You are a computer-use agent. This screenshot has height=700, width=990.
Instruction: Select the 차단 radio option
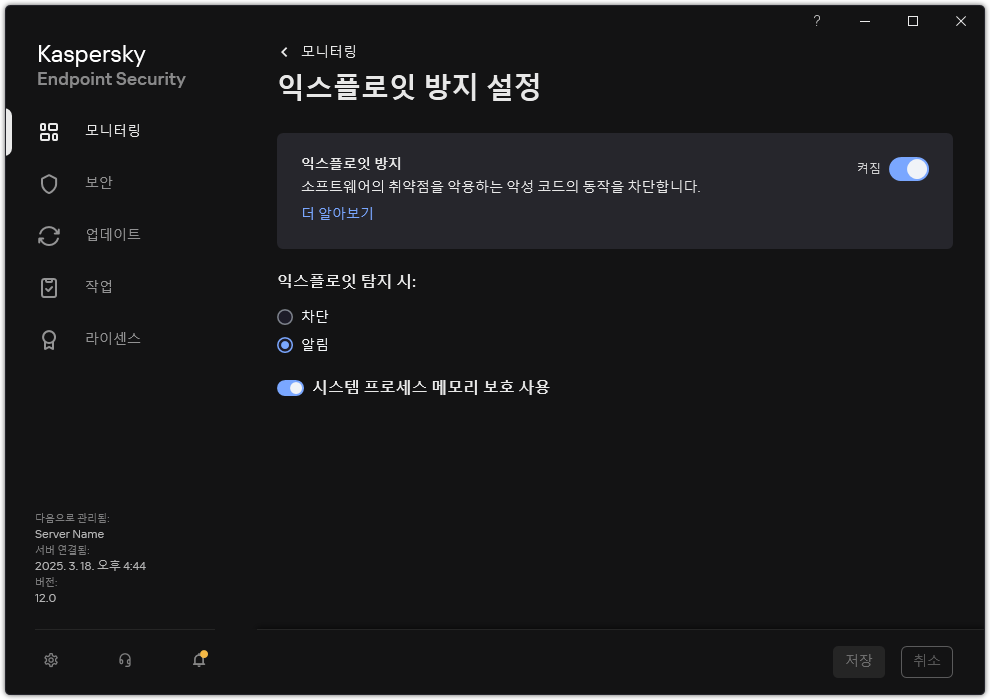tap(283, 316)
